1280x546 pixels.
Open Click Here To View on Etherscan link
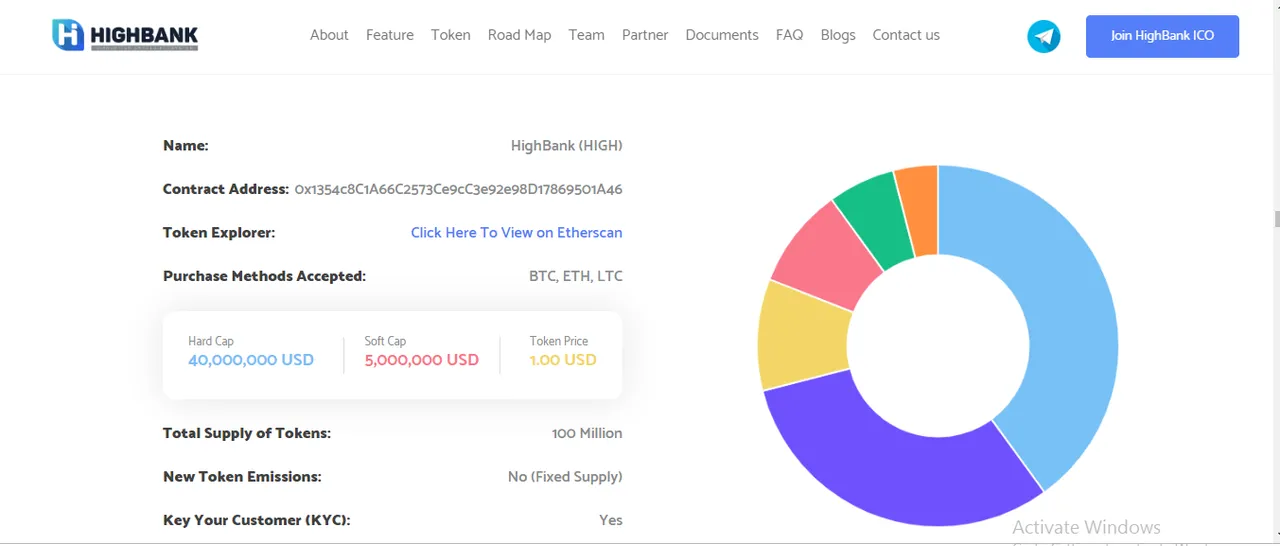click(516, 232)
